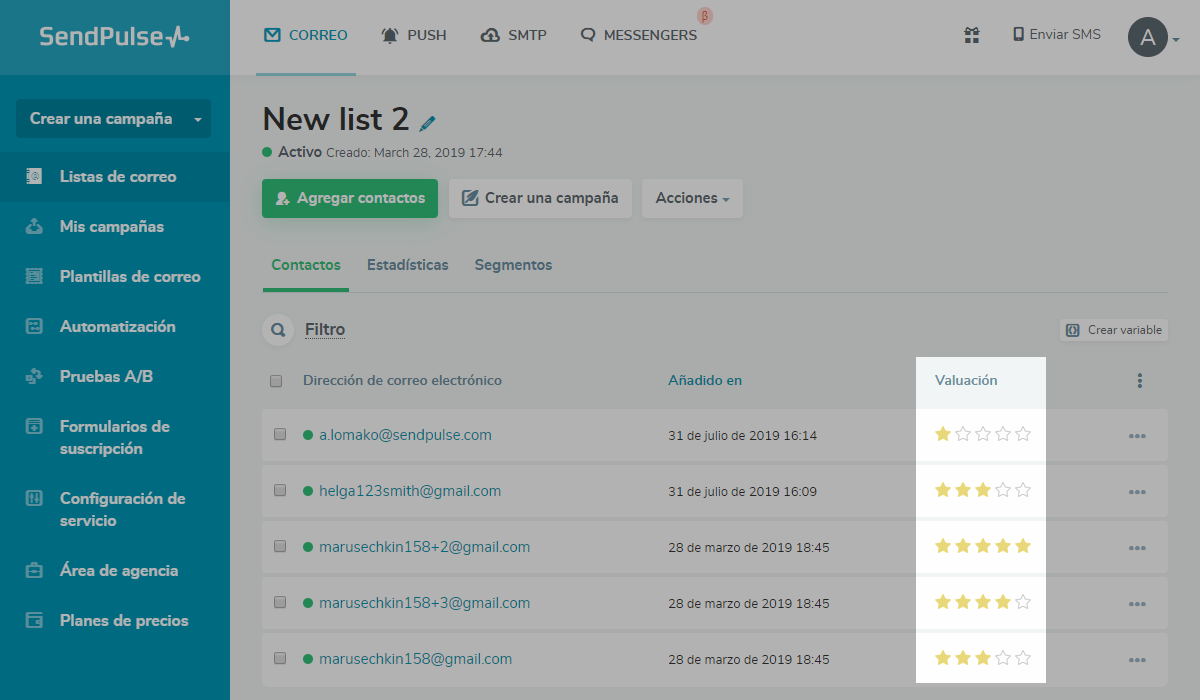Select the marusechkin158+3@gmail.com checkbox
Viewport: 1200px width, 700px height.
pyautogui.click(x=280, y=603)
